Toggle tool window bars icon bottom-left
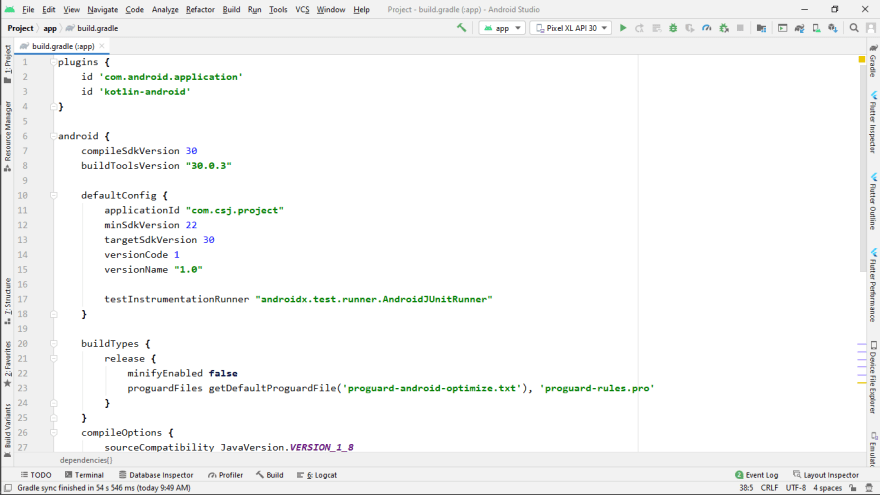The width and height of the screenshot is (880, 495). tap(8, 488)
